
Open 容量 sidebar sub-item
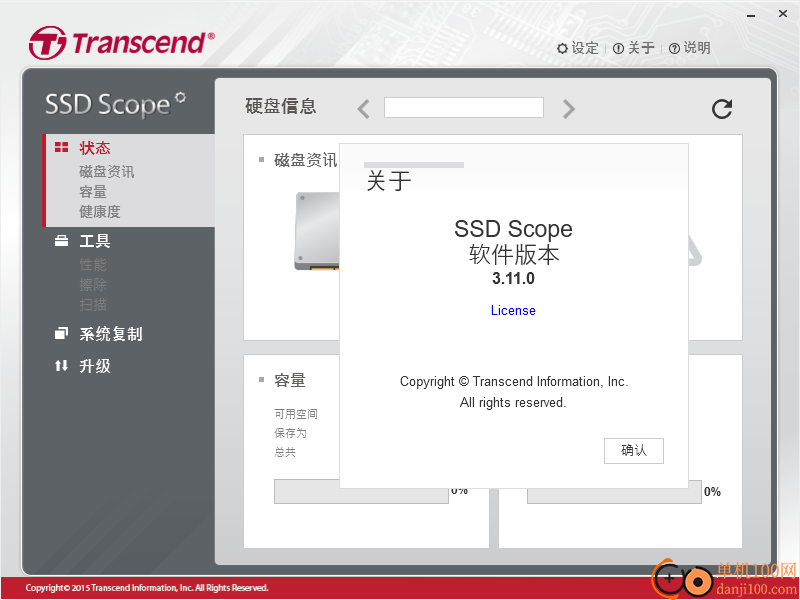coord(93,192)
